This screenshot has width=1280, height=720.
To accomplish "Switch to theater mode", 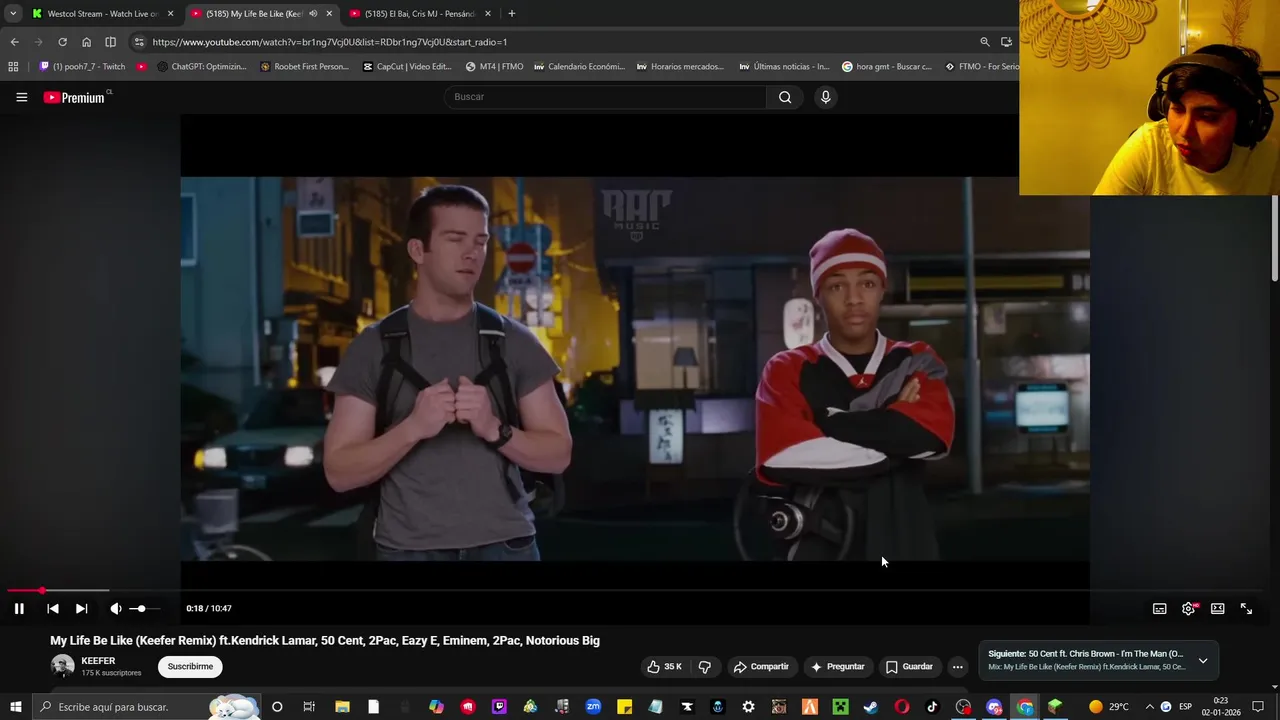I will click(x=1217, y=608).
